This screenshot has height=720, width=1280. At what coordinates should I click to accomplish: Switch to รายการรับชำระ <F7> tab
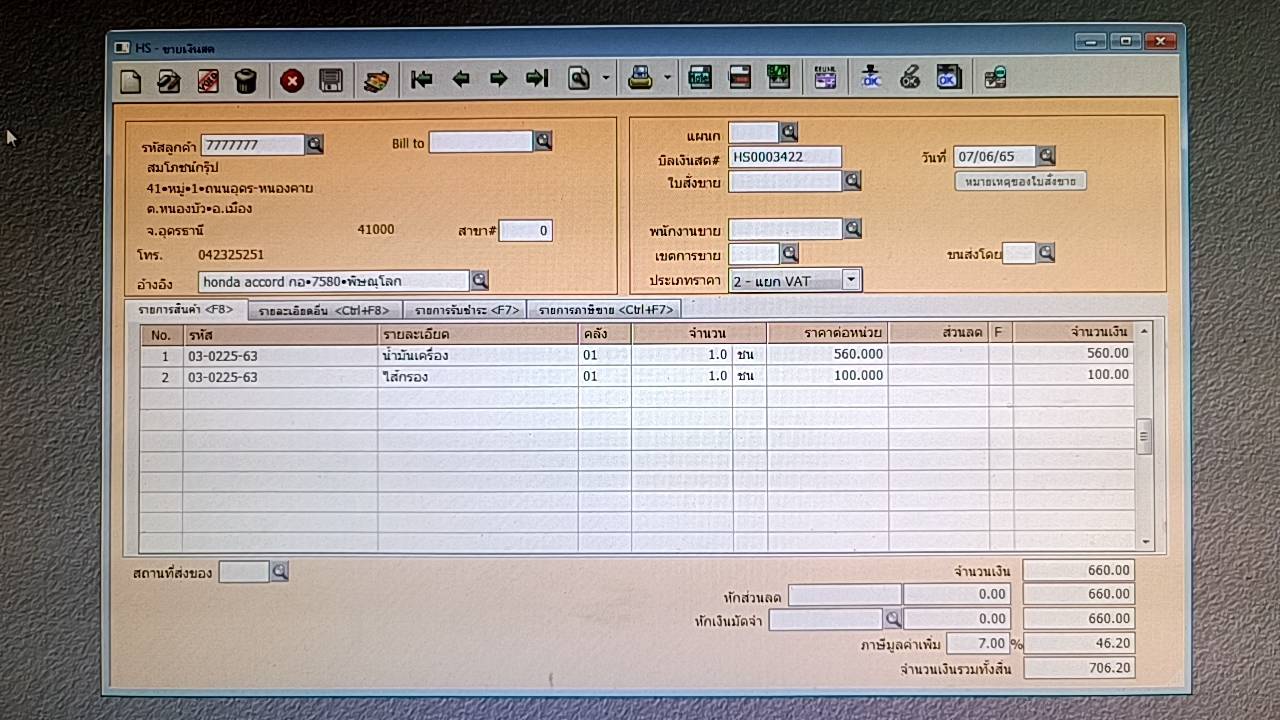465,311
